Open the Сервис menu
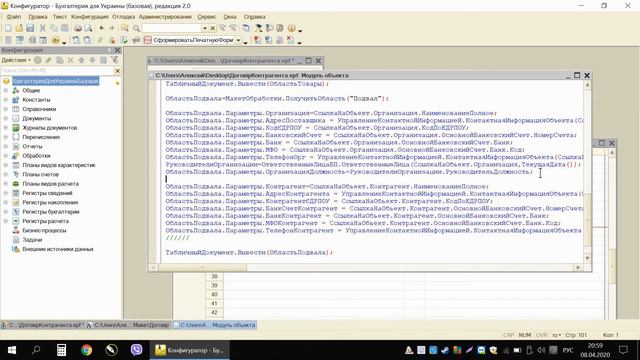The height and width of the screenshot is (360, 640). 207,17
